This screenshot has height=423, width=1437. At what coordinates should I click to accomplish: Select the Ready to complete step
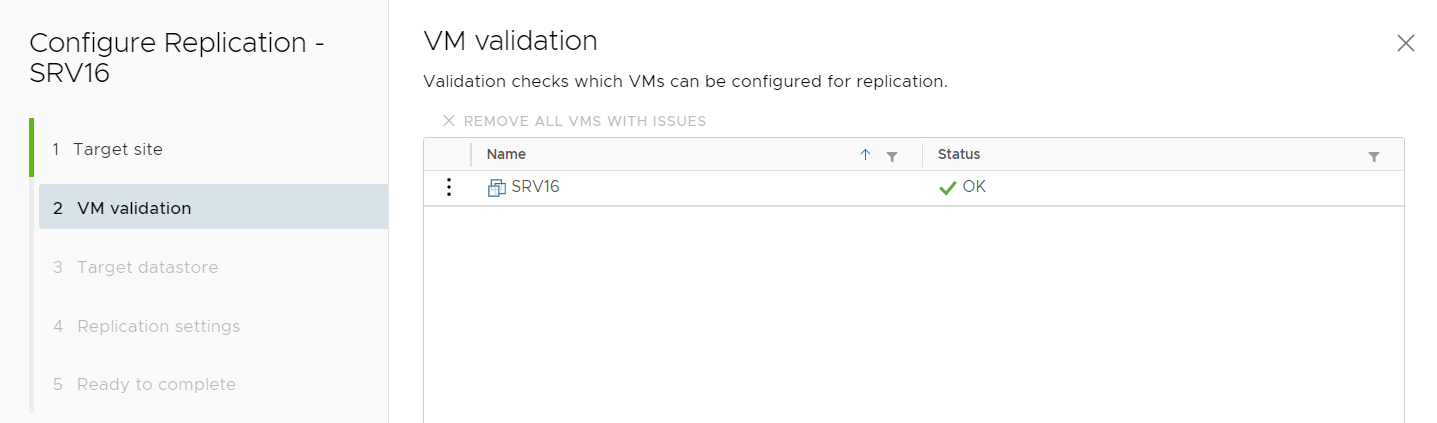156,384
